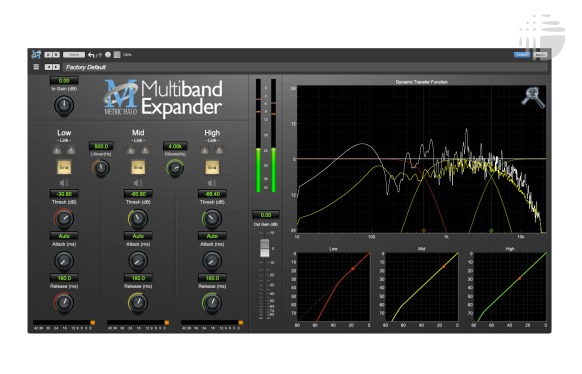Click the Low band Release knob
Image resolution: width=582 pixels, height=374 pixels.
pyautogui.click(x=64, y=302)
